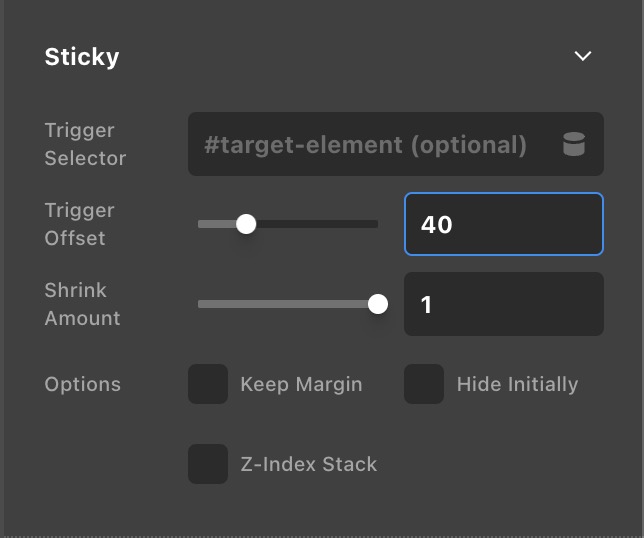
Task: Click the Hide Initially label text
Action: click(517, 384)
